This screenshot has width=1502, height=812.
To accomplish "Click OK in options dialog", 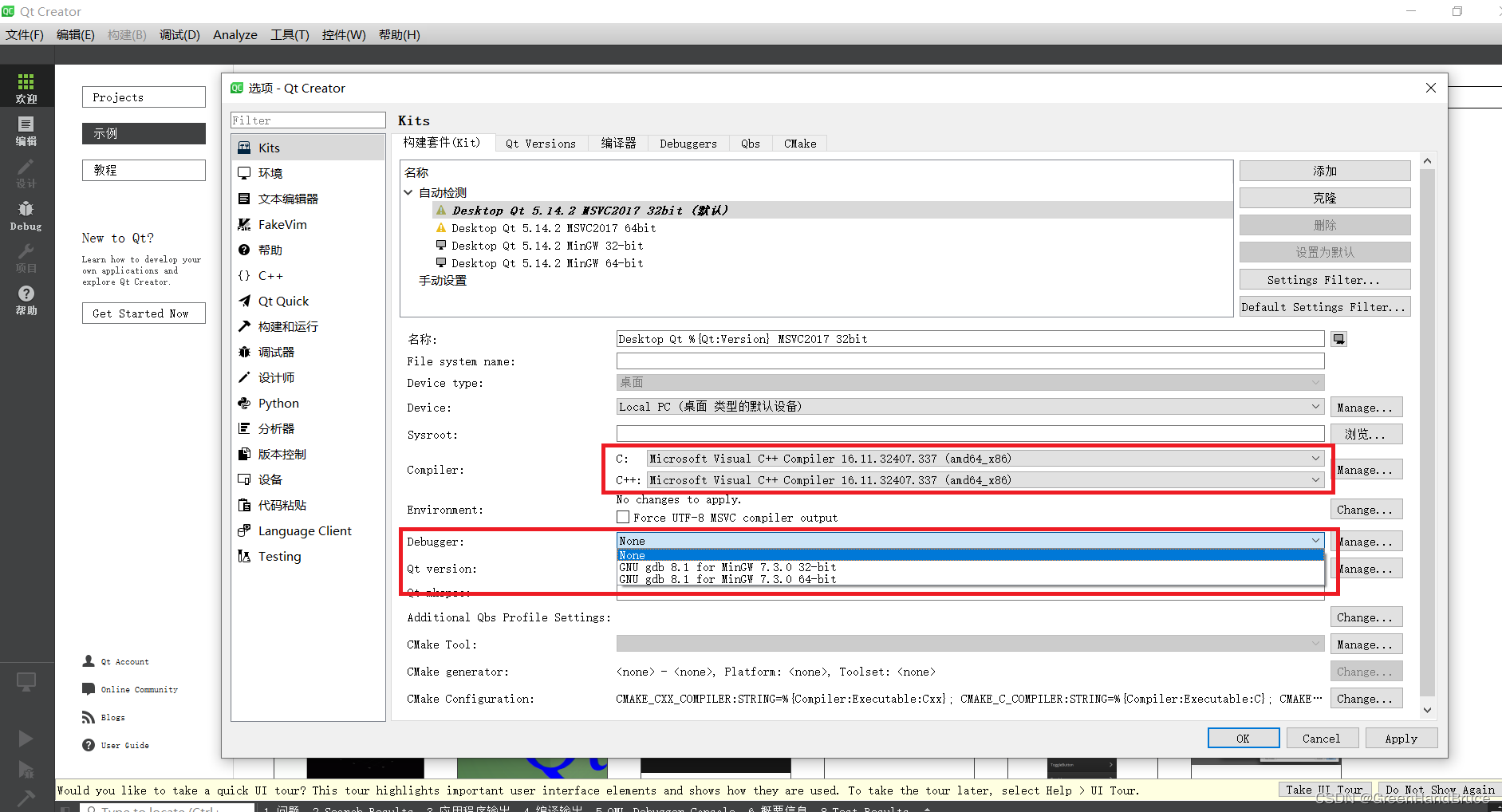I will click(1243, 739).
